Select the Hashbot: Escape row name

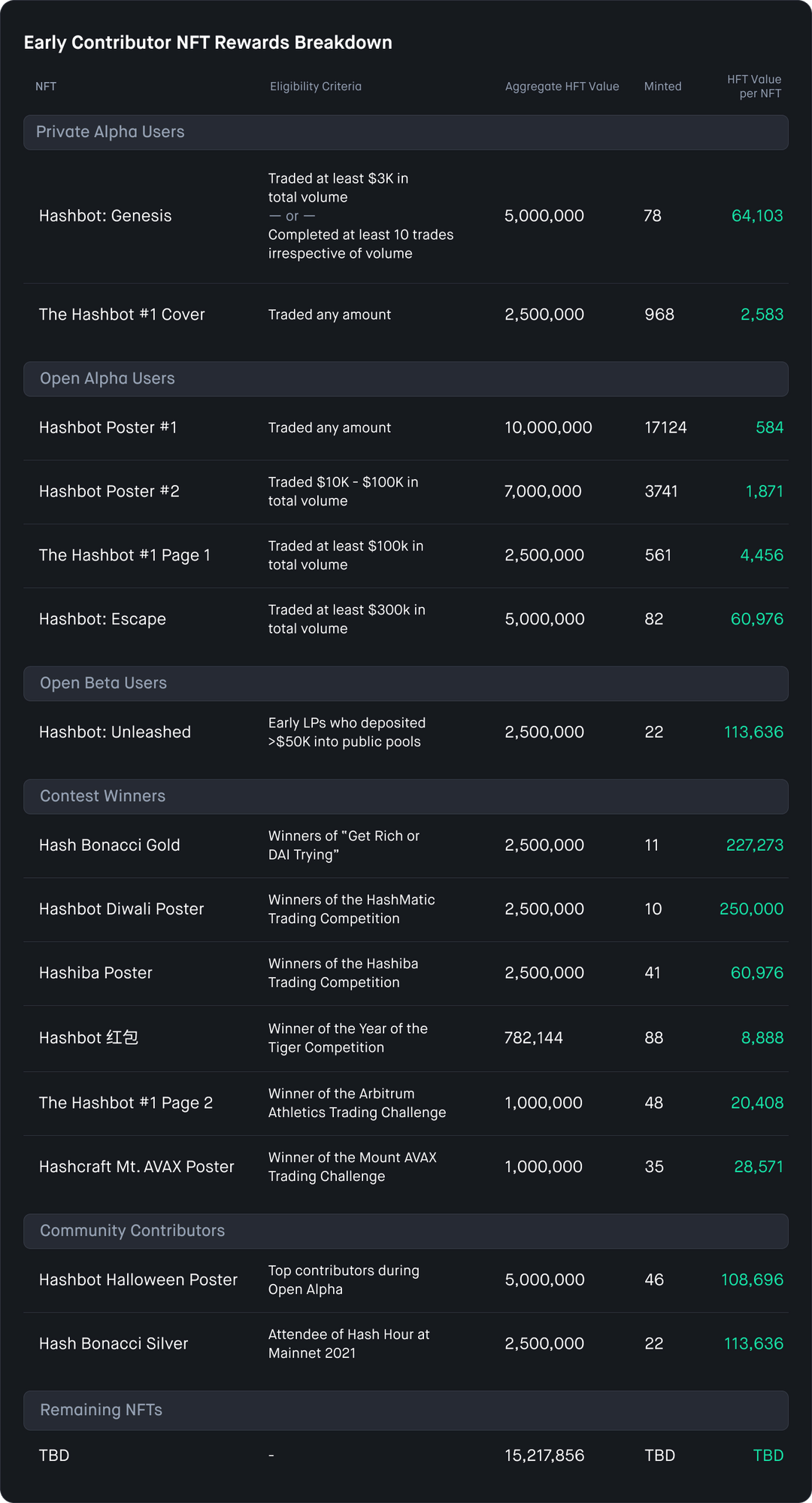click(x=102, y=620)
